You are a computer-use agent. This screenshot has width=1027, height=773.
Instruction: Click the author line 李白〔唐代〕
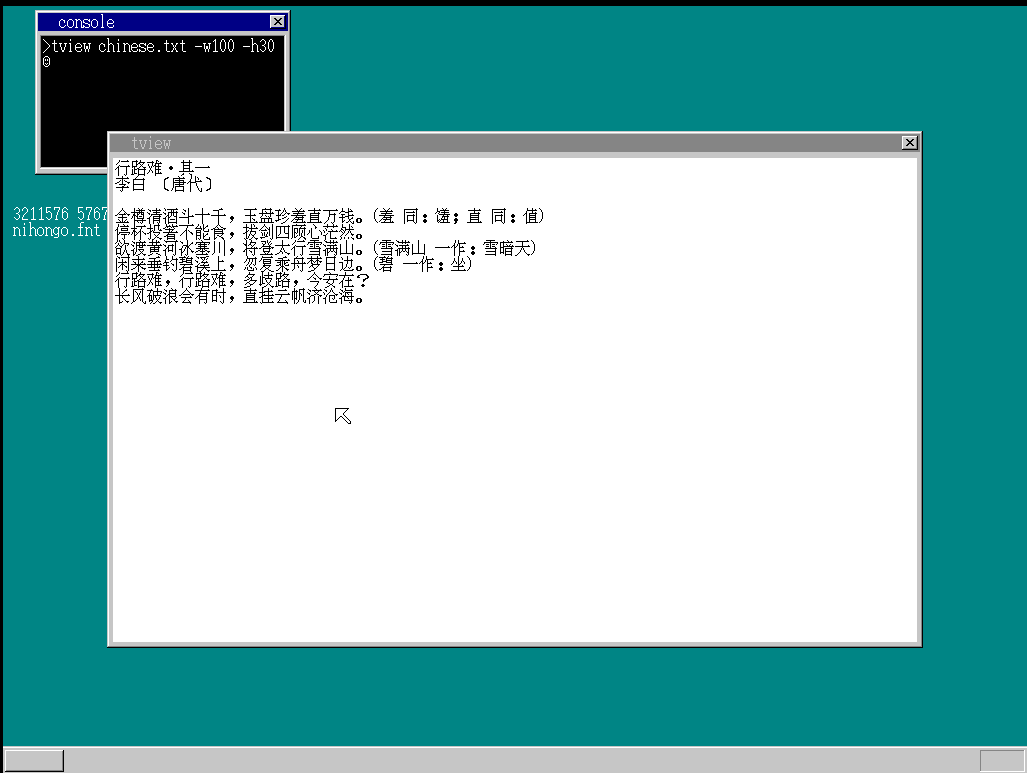(164, 184)
